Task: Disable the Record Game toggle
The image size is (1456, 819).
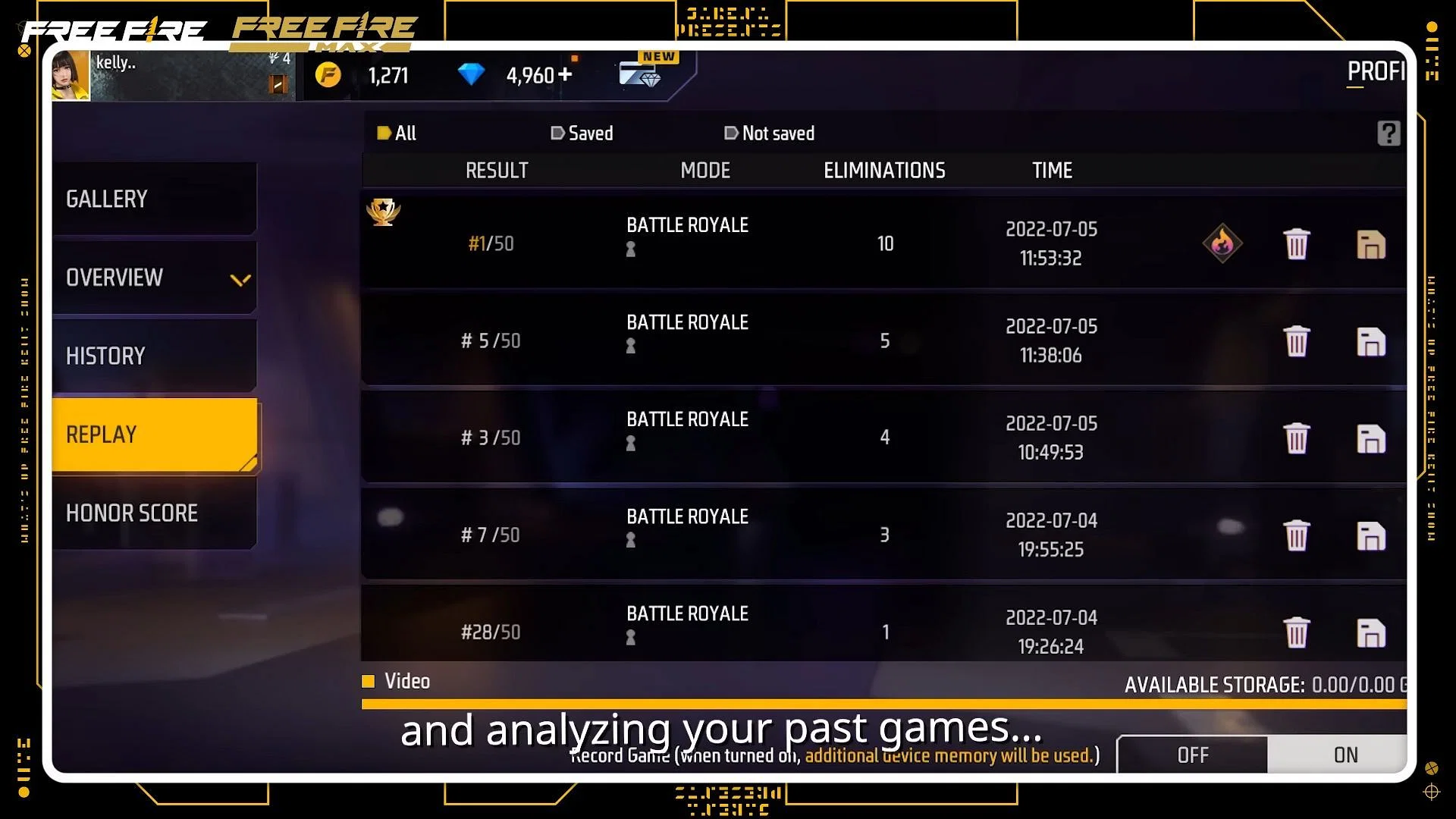Action: (x=1192, y=754)
